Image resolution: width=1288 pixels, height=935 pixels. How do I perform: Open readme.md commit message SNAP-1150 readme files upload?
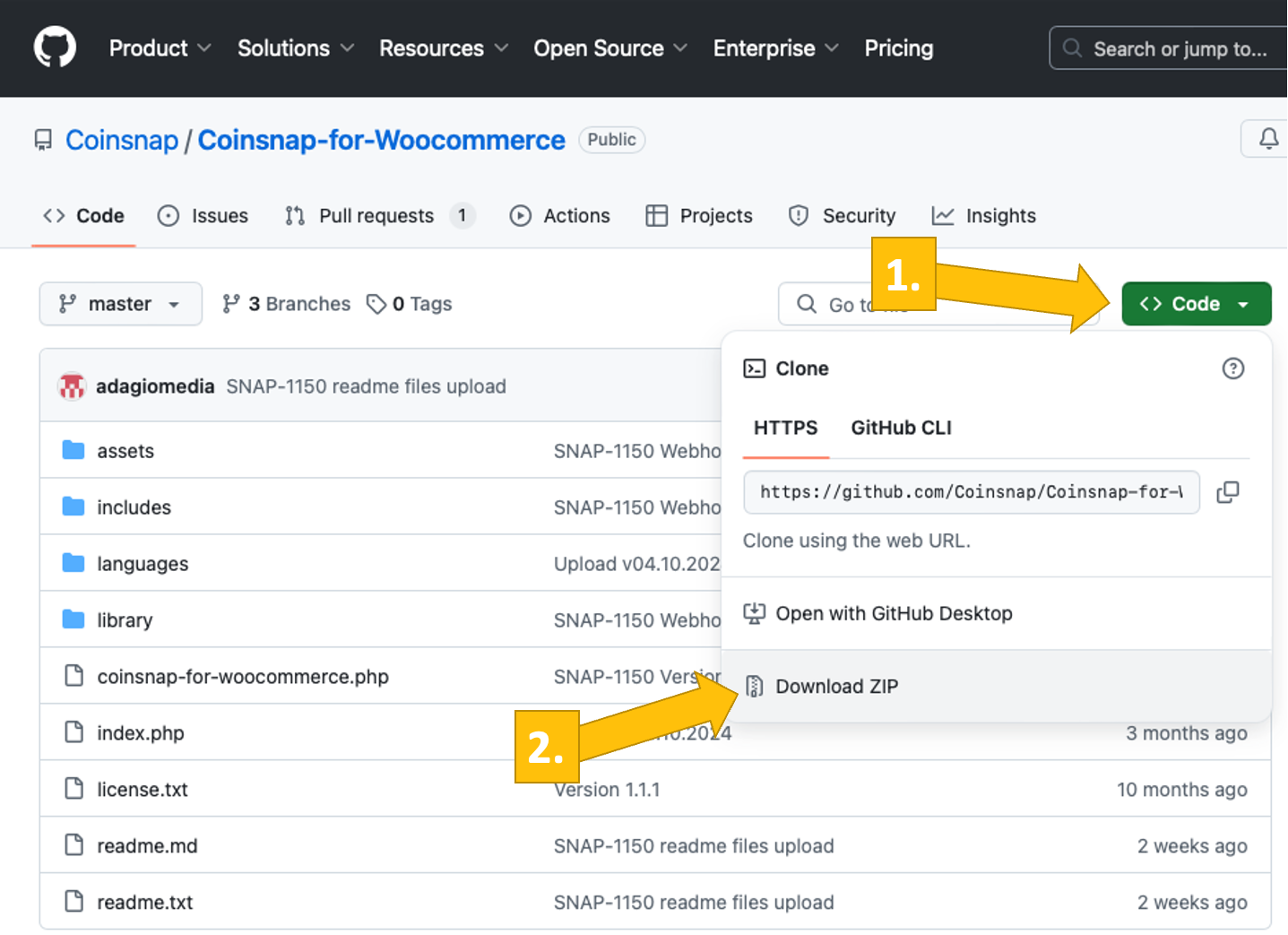click(694, 846)
